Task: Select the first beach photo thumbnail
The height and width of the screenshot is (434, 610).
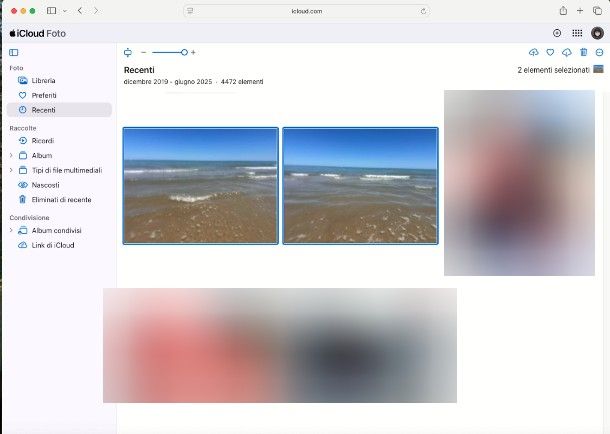Action: click(200, 185)
